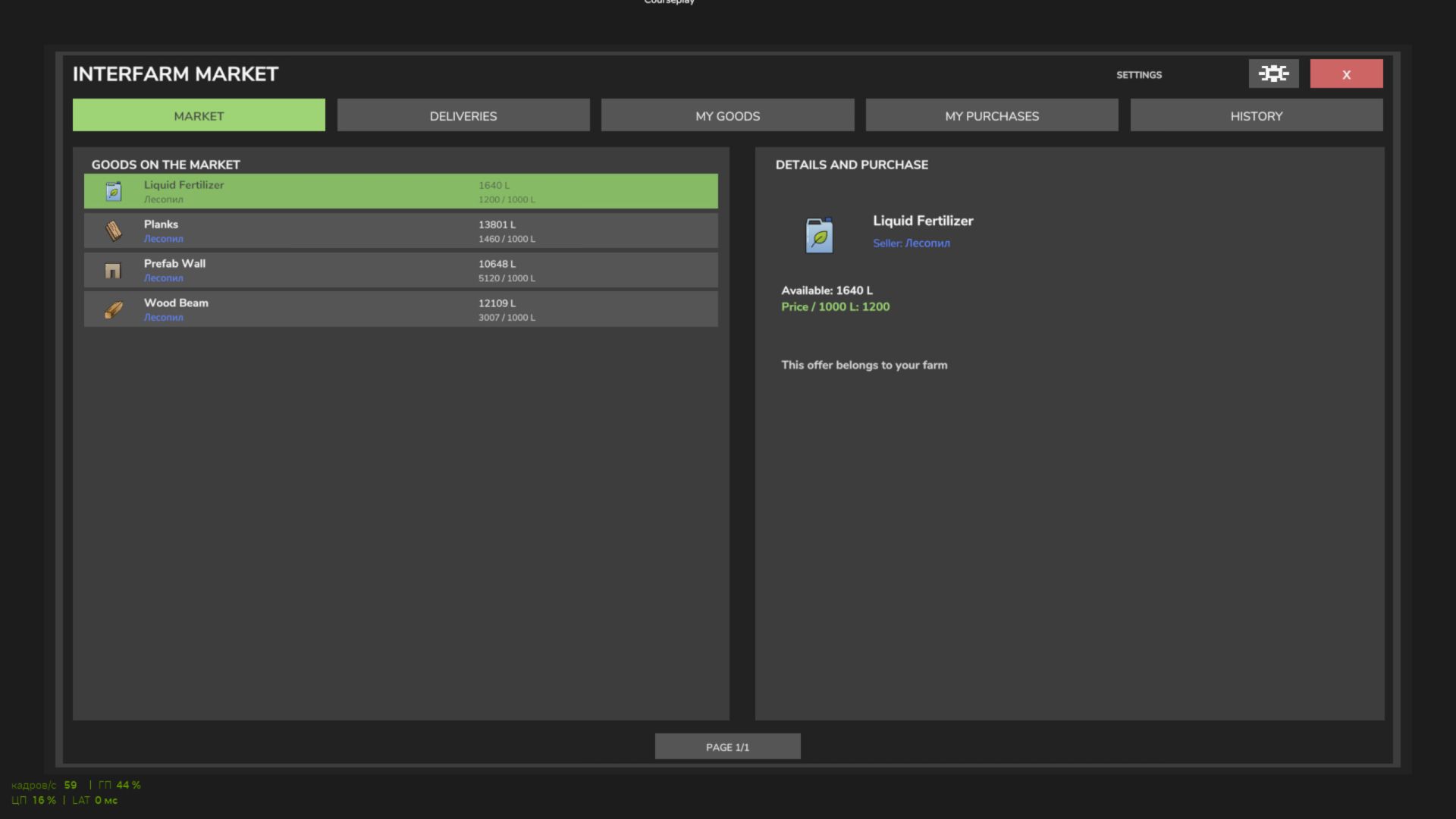1456x819 pixels.
Task: View the History tab
Action: tap(1257, 115)
